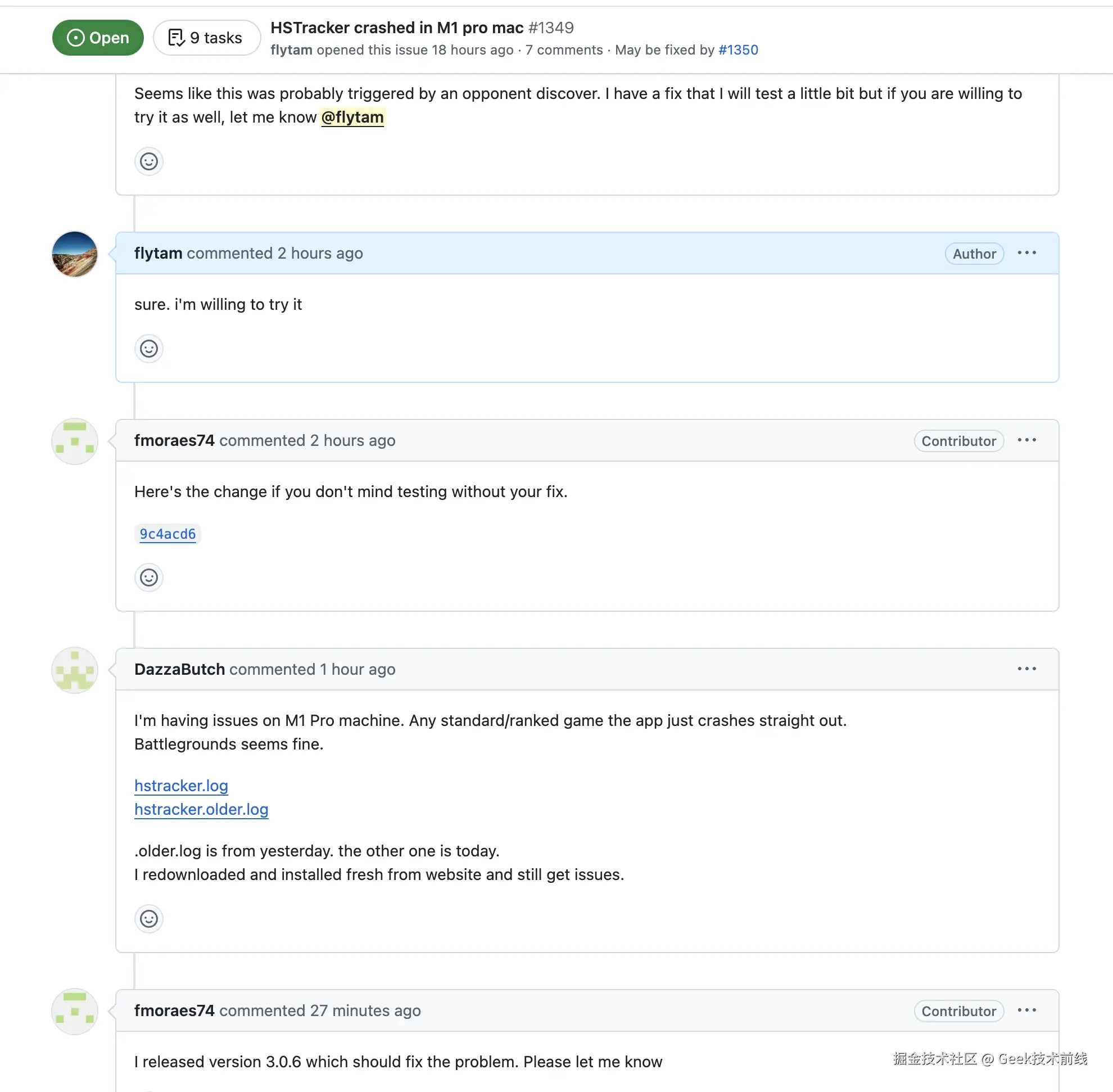1113x1092 pixels.
Task: Click the @flytam mention
Action: tap(352, 118)
